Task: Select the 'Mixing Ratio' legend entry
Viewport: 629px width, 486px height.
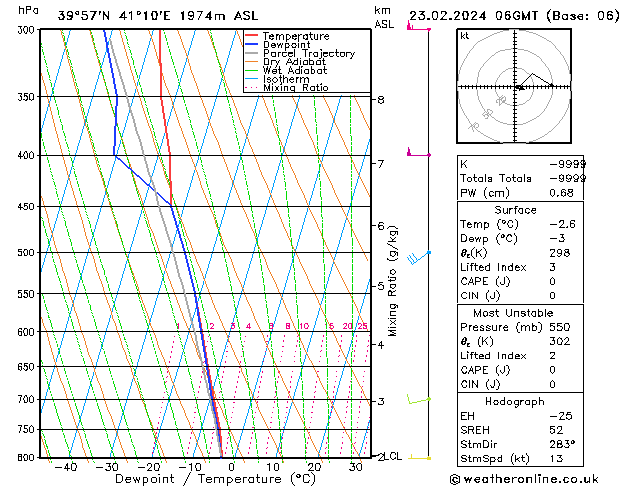Action: coord(296,87)
